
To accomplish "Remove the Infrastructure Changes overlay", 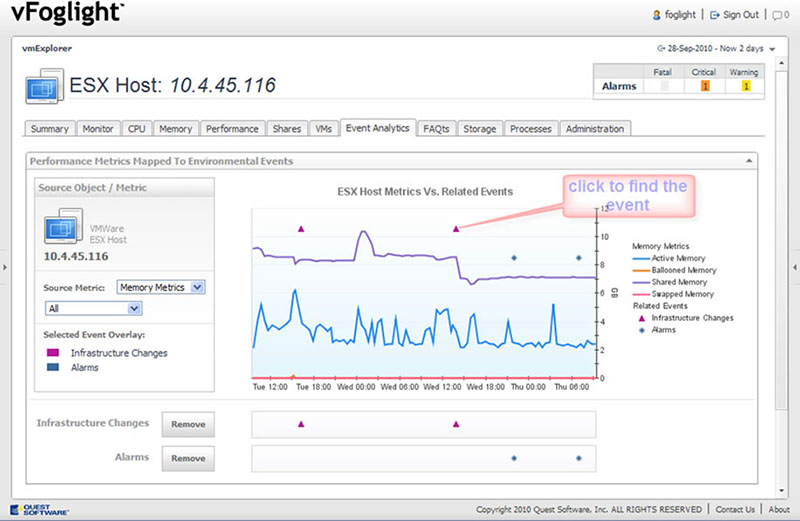I will tap(188, 424).
